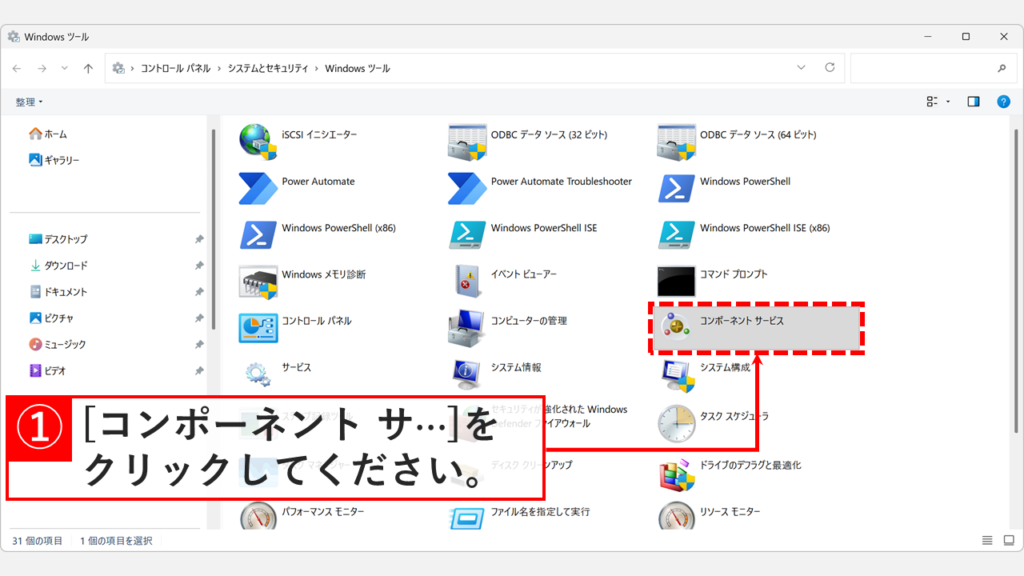The height and width of the screenshot is (576, 1024).
Task: Open the address bar history dropdown
Action: (800, 67)
